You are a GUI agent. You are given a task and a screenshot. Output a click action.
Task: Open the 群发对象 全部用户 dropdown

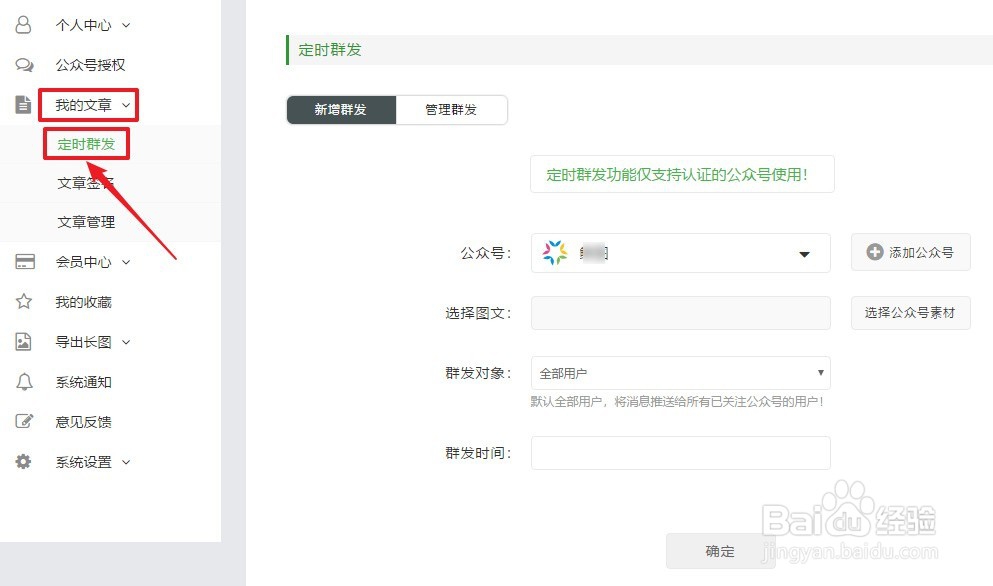(680, 373)
